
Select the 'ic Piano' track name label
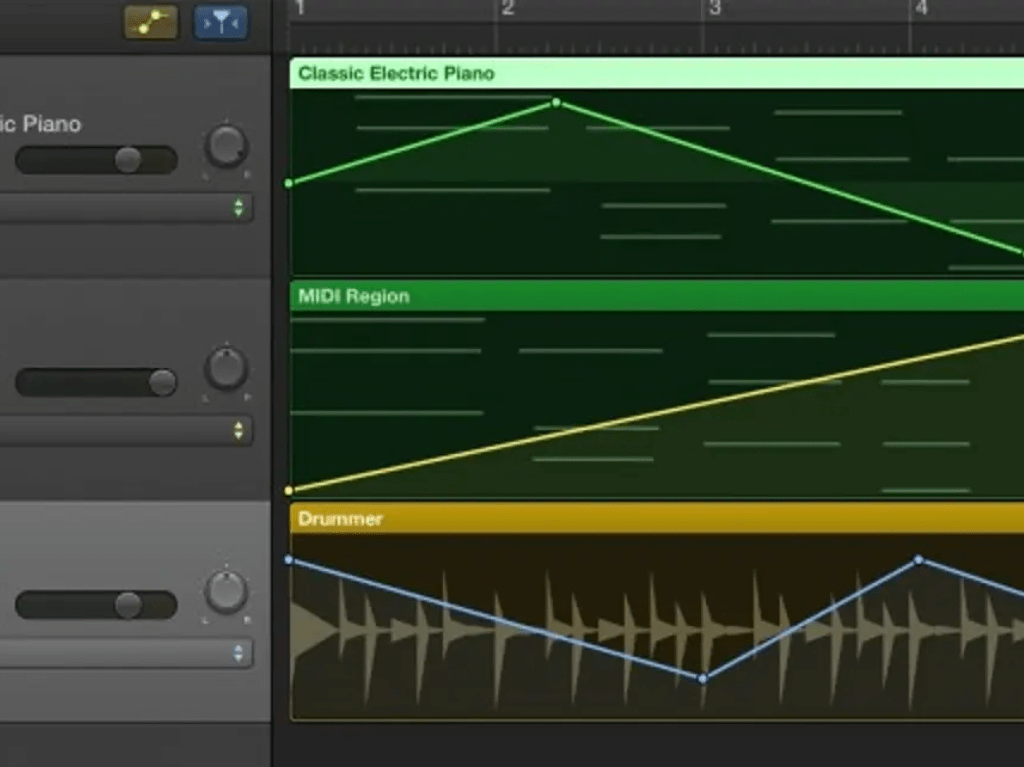pyautogui.click(x=40, y=124)
